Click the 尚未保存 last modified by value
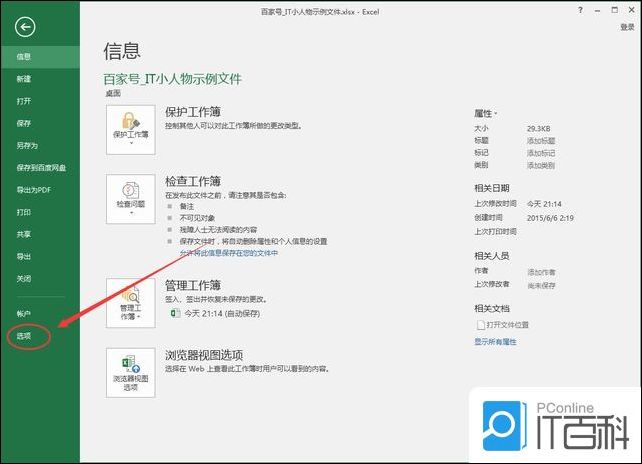 tap(541, 285)
